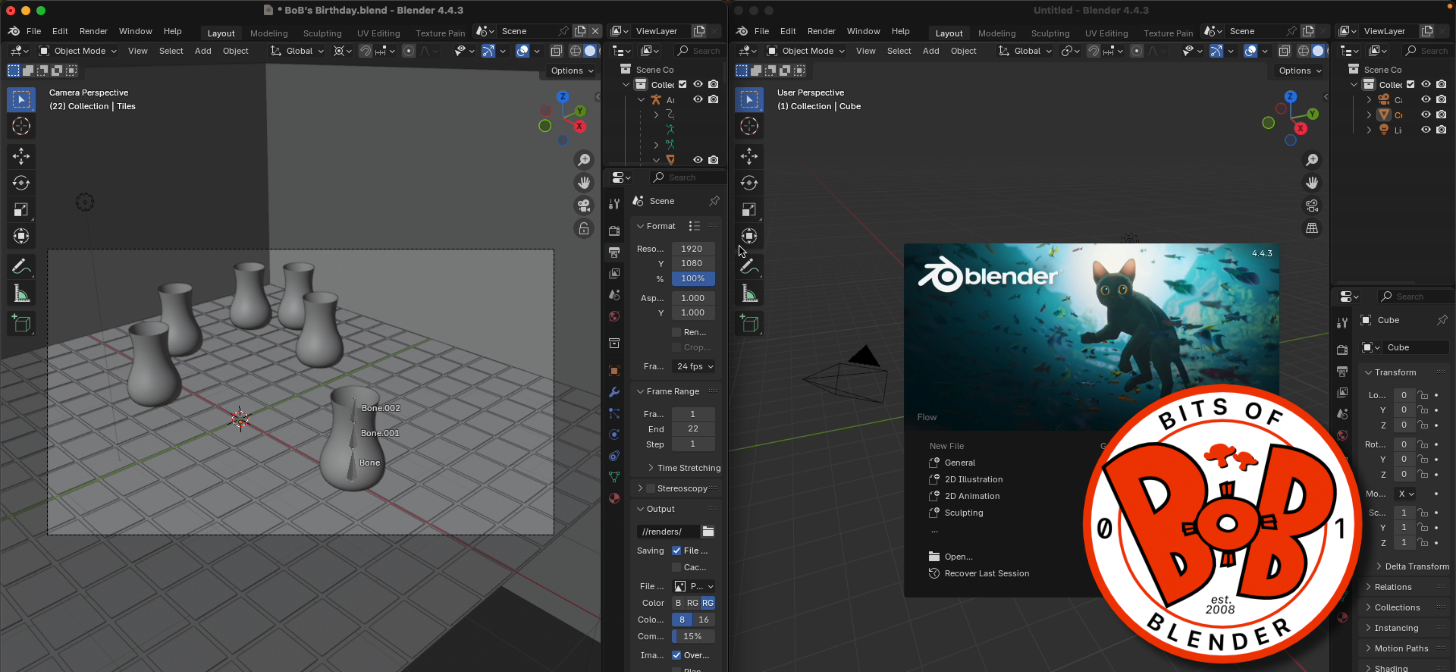
Task: Open File menu in BoB's Birthday window
Action: (34, 31)
